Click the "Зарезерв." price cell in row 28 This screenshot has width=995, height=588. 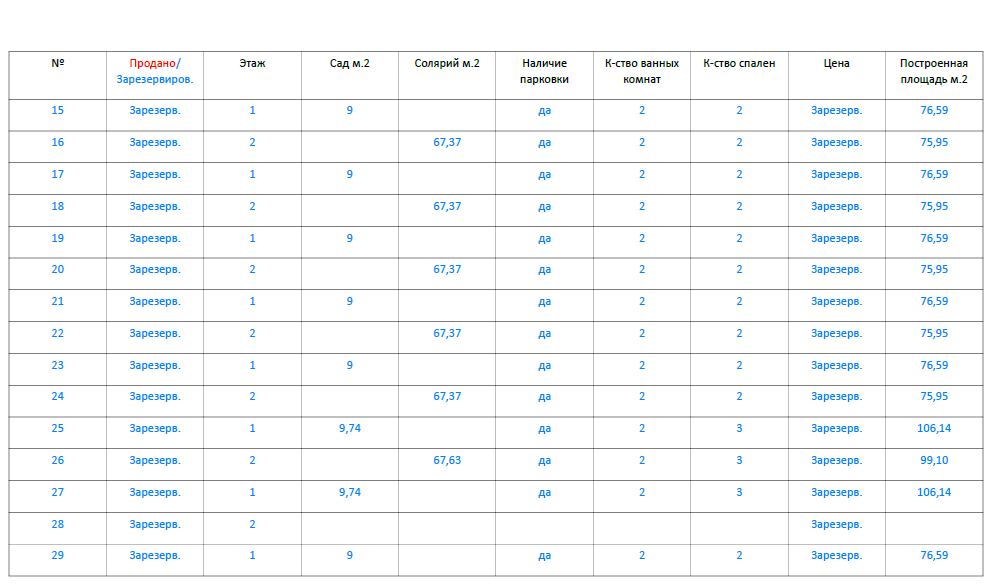tap(837, 524)
